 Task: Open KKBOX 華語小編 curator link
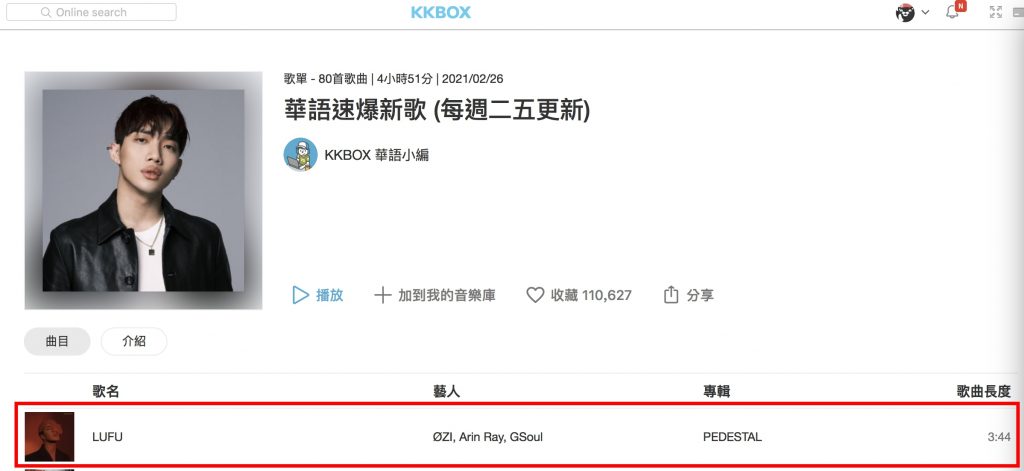[x=377, y=155]
